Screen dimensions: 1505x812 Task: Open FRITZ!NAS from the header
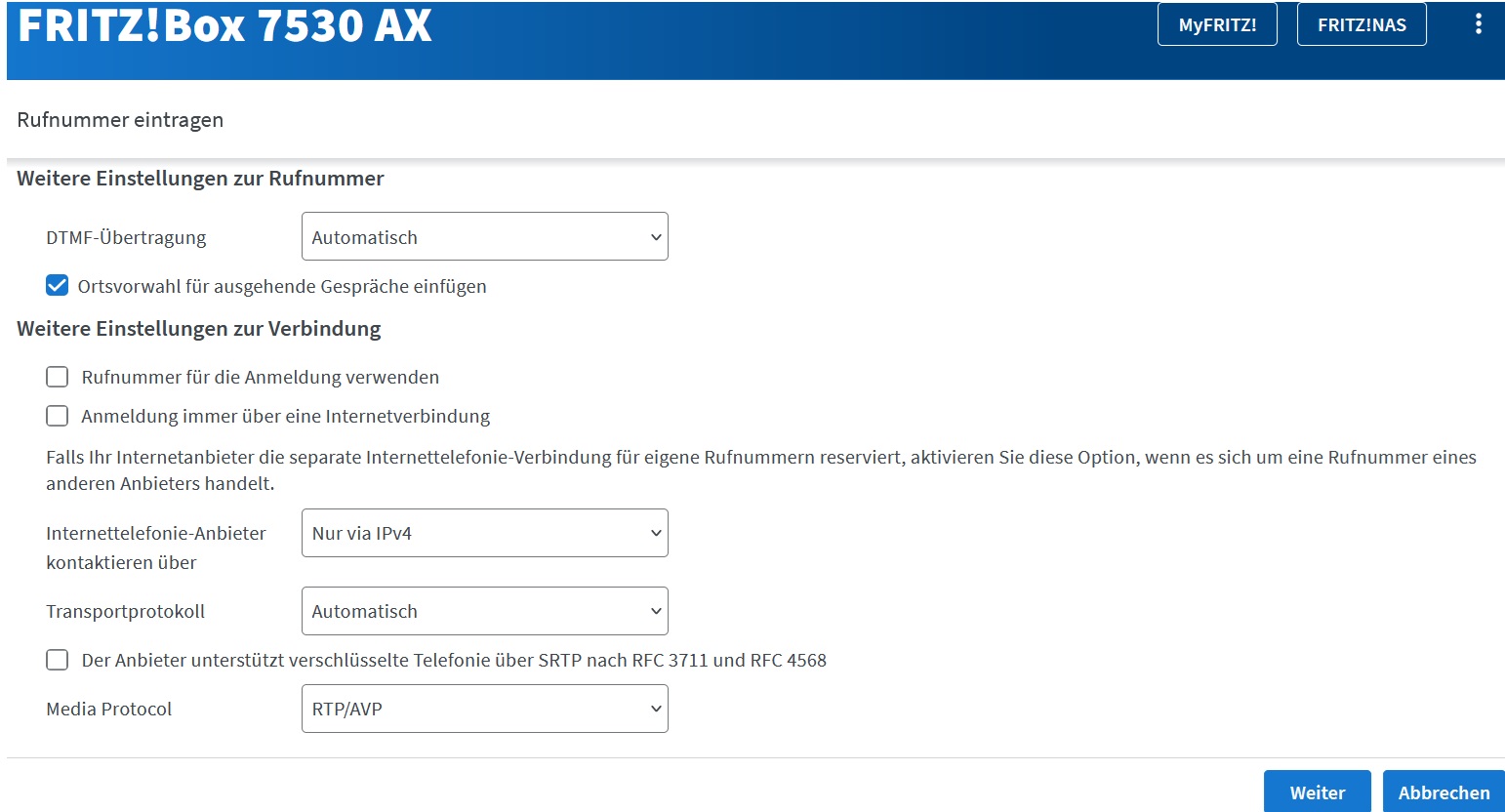pos(1362,24)
